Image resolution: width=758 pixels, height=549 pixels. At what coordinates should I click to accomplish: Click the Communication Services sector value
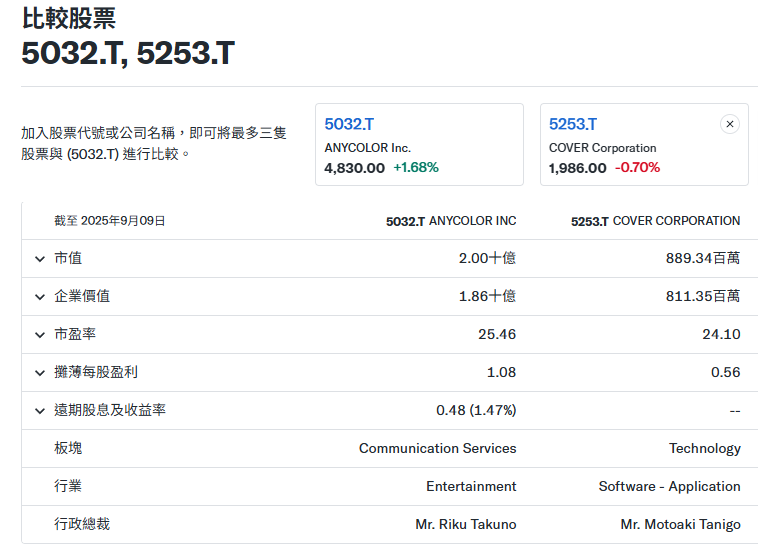437,449
